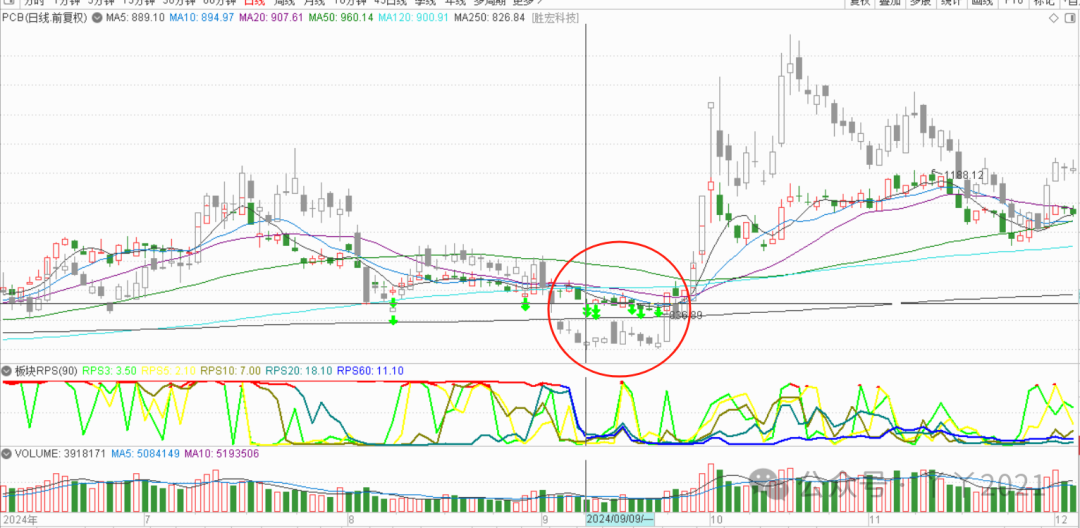Switch to the 周线 weekly period tab
Screen dimensions: 1080x528
coord(289,3)
